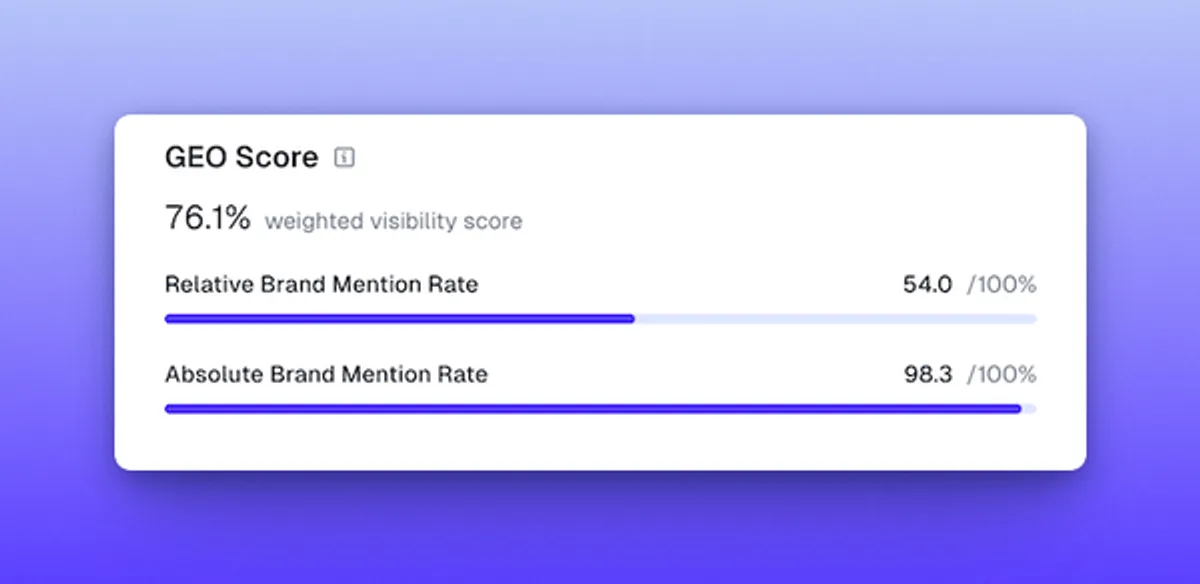1200x584 pixels.
Task: Click the Relative Brand Mention Rate label
Action: click(x=321, y=285)
